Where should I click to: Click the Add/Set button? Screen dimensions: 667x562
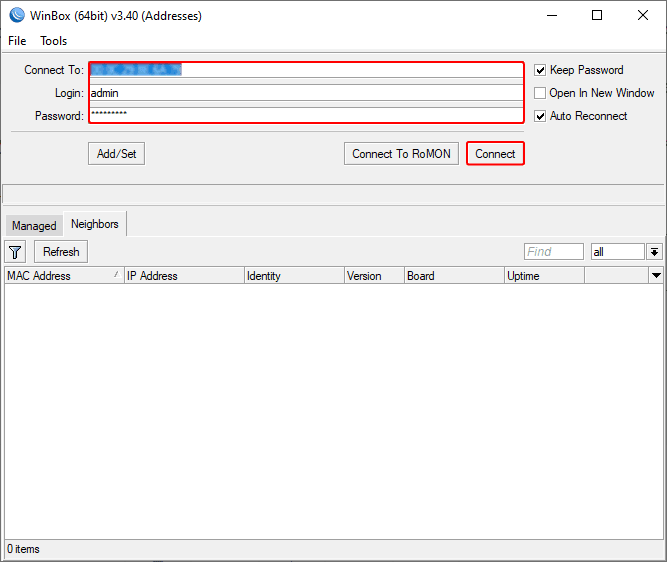click(x=116, y=154)
